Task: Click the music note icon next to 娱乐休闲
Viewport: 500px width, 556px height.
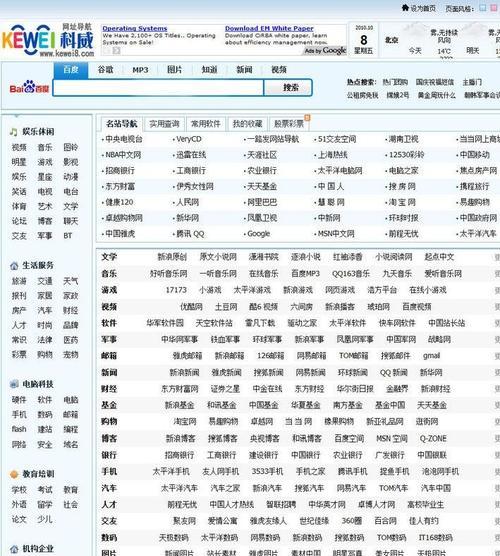Action: coord(13,132)
